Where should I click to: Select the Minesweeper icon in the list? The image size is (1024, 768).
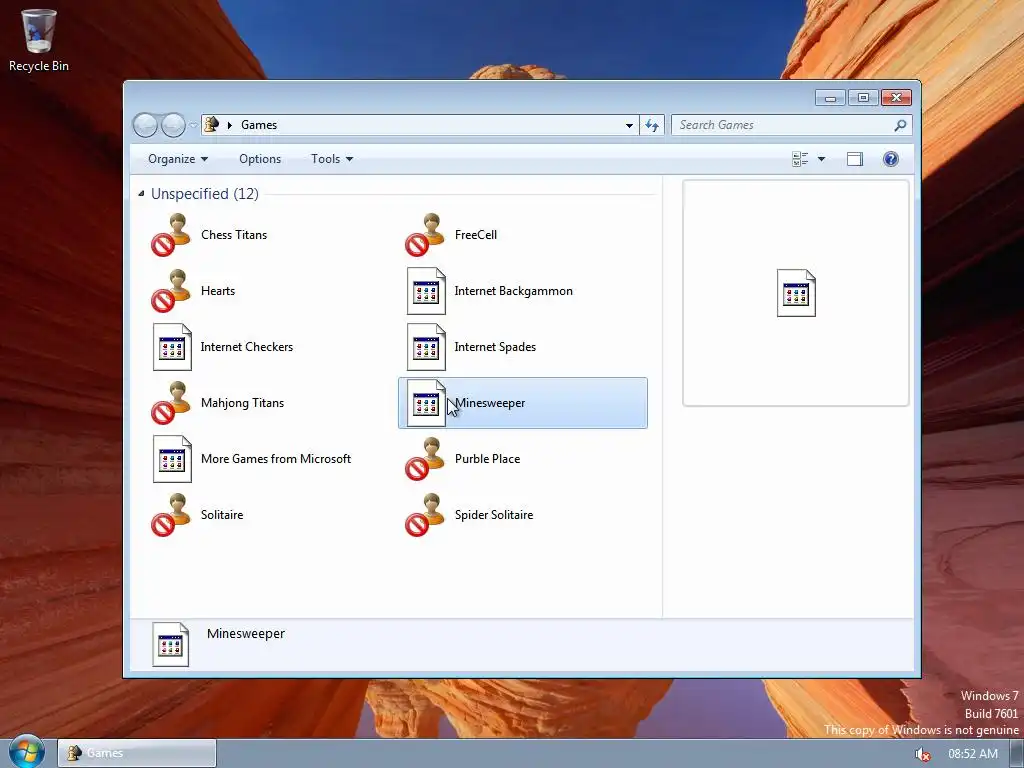426,404
